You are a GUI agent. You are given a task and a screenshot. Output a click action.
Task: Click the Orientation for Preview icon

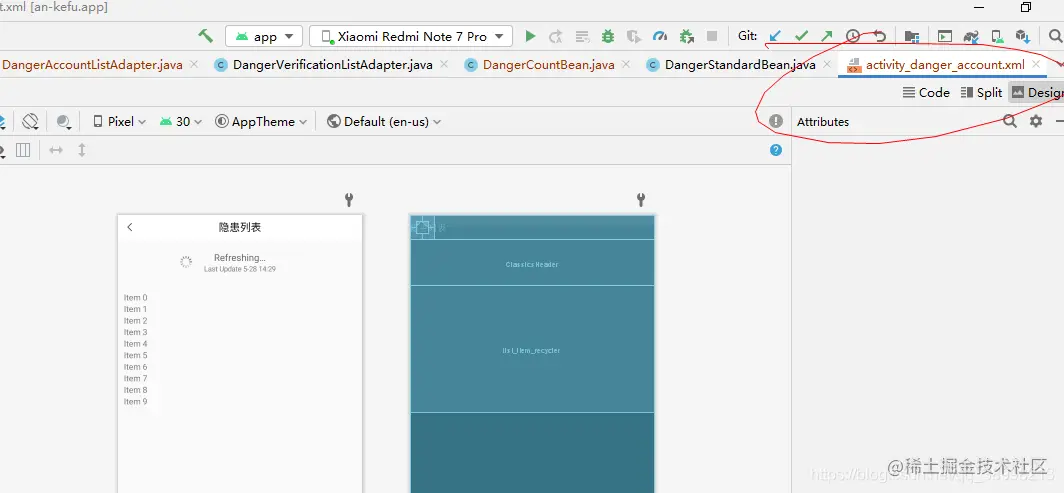pyautogui.click(x=30, y=121)
